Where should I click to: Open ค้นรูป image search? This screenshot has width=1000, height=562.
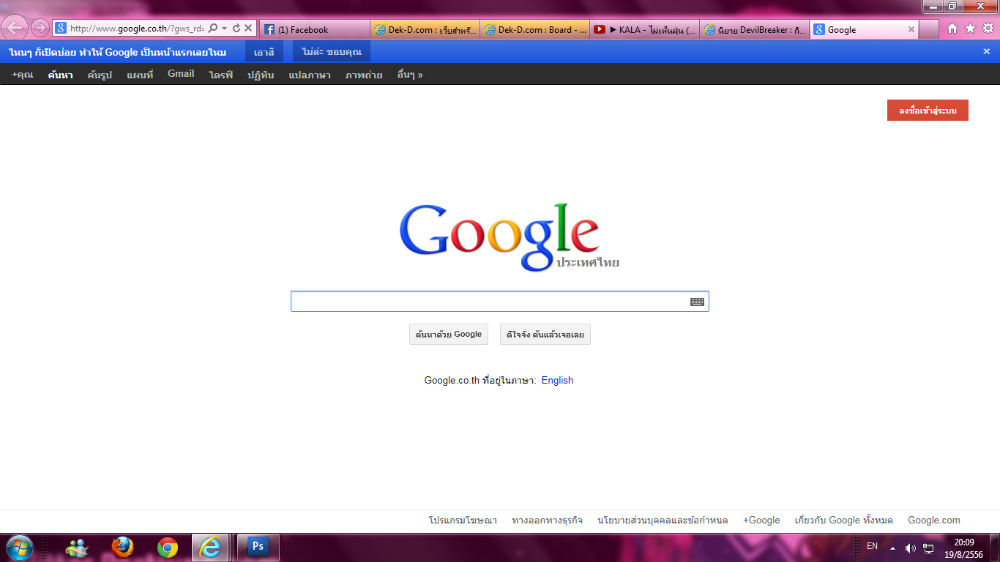pyautogui.click(x=99, y=75)
